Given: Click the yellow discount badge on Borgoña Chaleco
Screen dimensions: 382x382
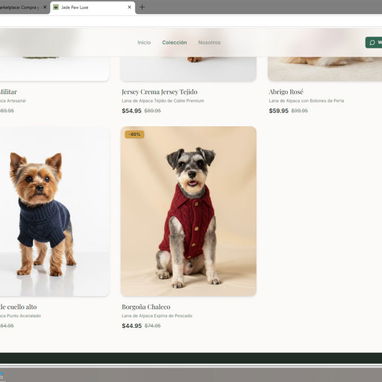Looking at the screenshot, I should point(134,134).
